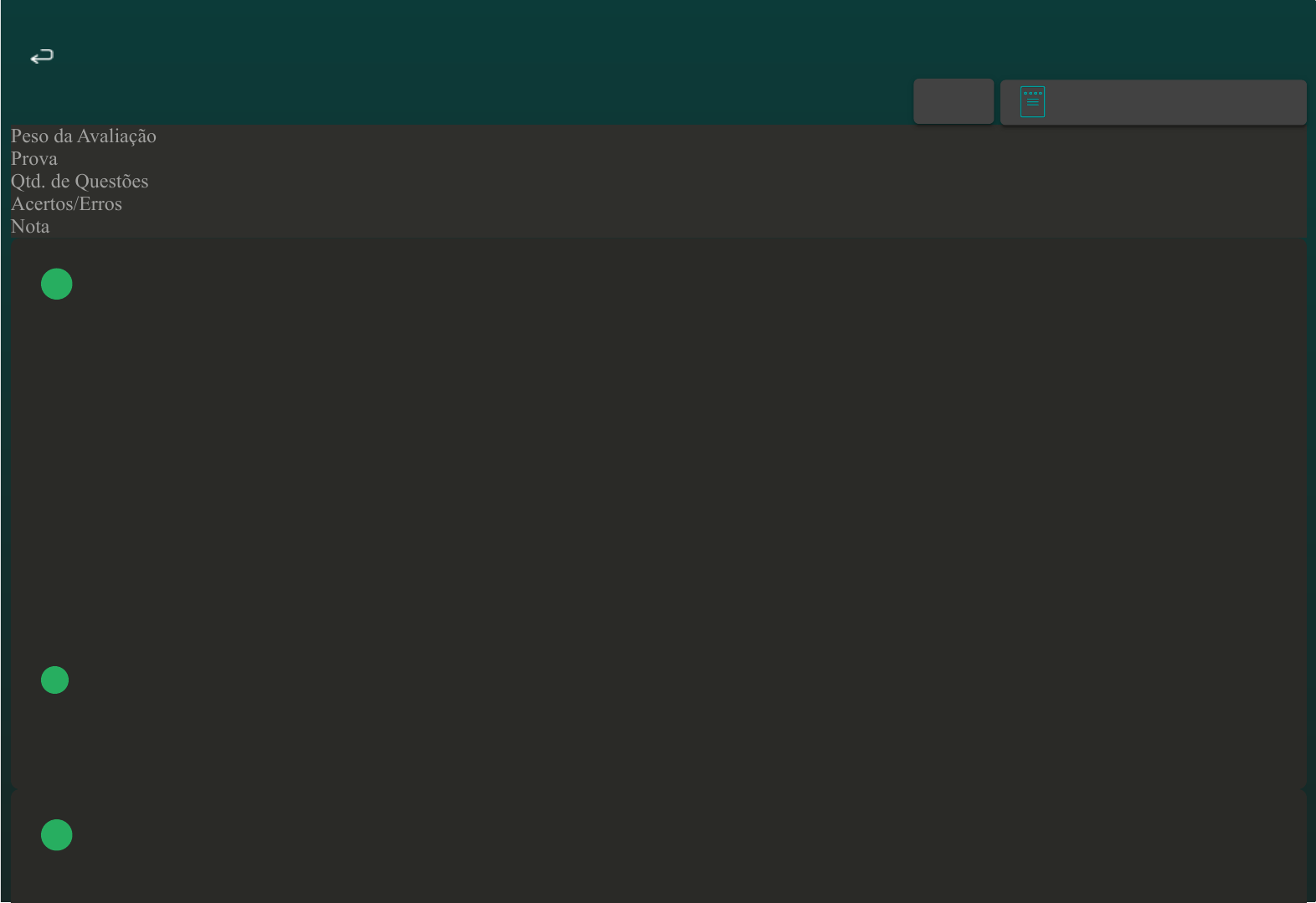The image size is (1316, 903).
Task: Click the divider gap between the two cards
Action: 659,789
